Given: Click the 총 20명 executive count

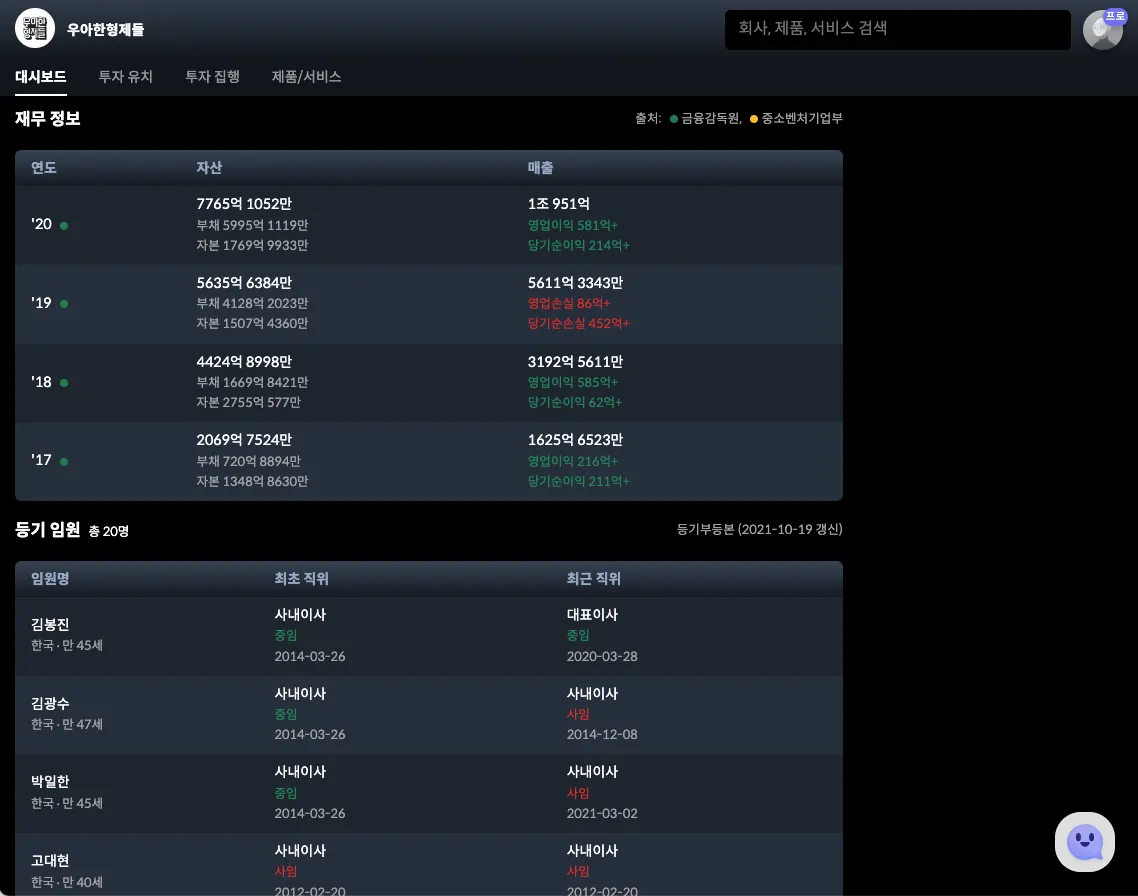Looking at the screenshot, I should coord(109,531).
